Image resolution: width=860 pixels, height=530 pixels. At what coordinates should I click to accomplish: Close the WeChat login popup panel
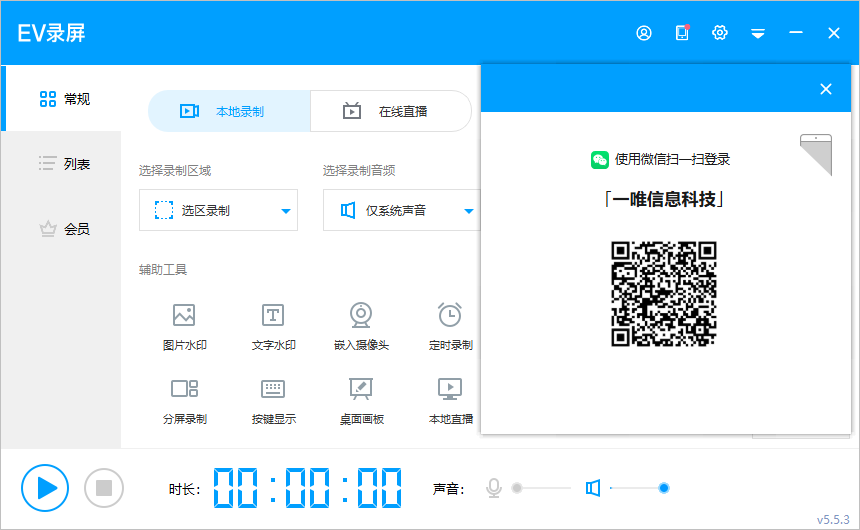(825, 89)
